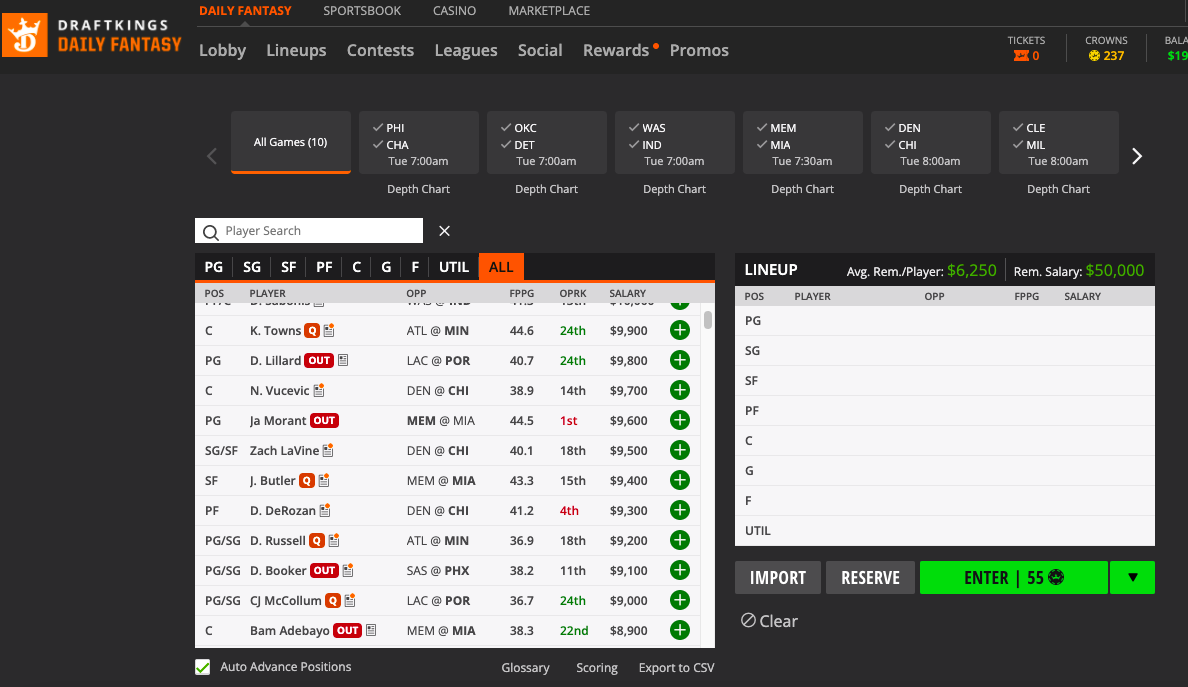
Task: Open the news icon next to Zach LaVine
Action: [327, 451]
